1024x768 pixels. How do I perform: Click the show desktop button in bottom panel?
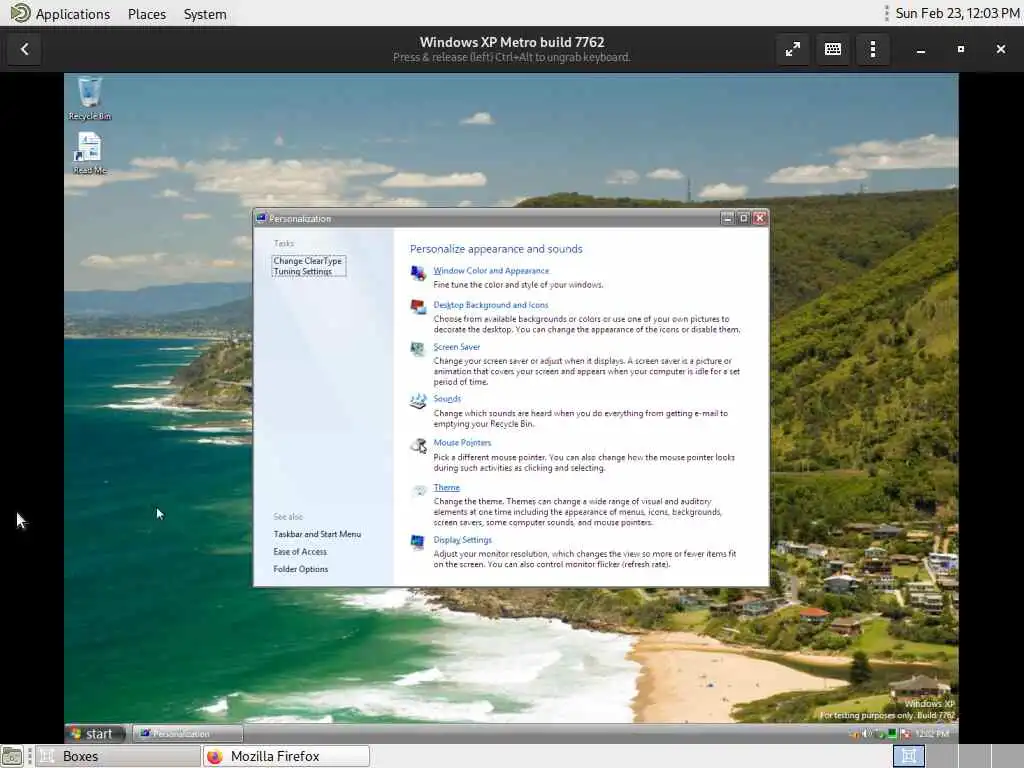[12, 756]
